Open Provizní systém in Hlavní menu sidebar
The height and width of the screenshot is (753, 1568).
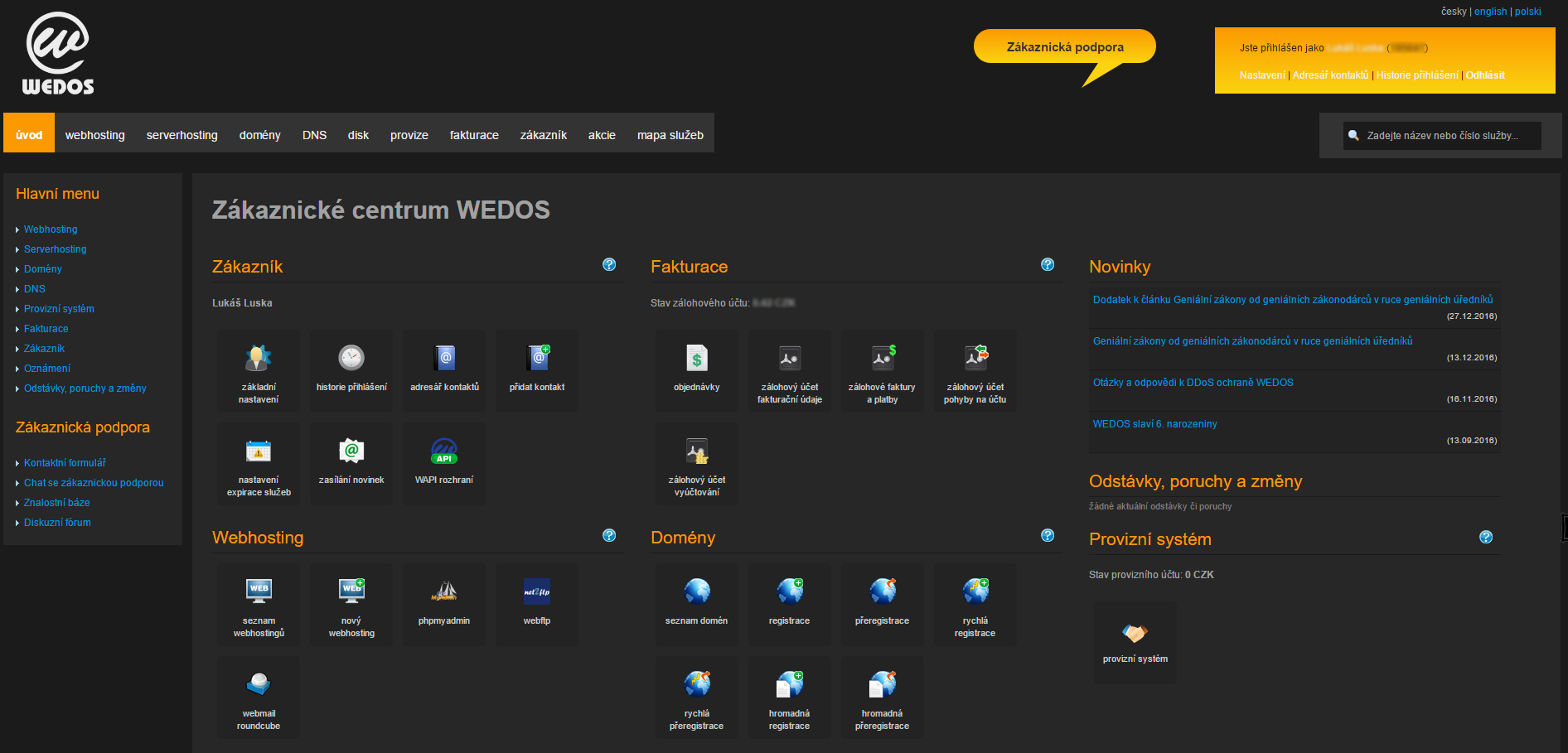coord(59,309)
